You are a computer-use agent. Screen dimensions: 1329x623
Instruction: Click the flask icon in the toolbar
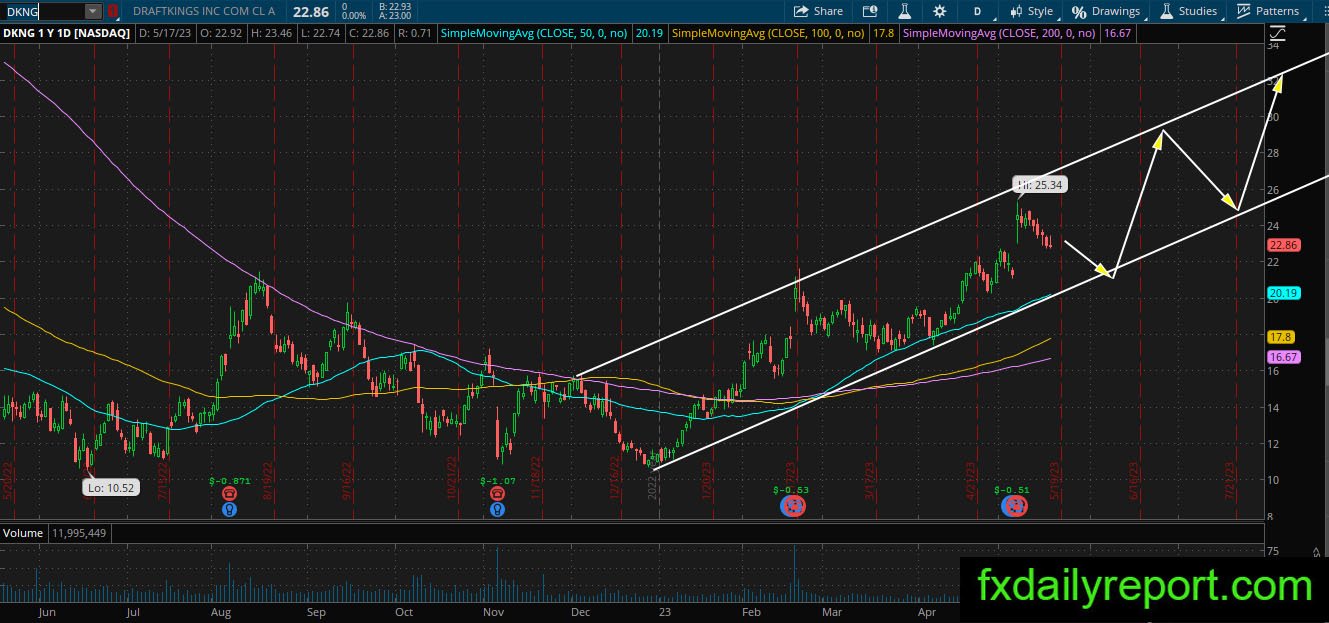point(904,11)
